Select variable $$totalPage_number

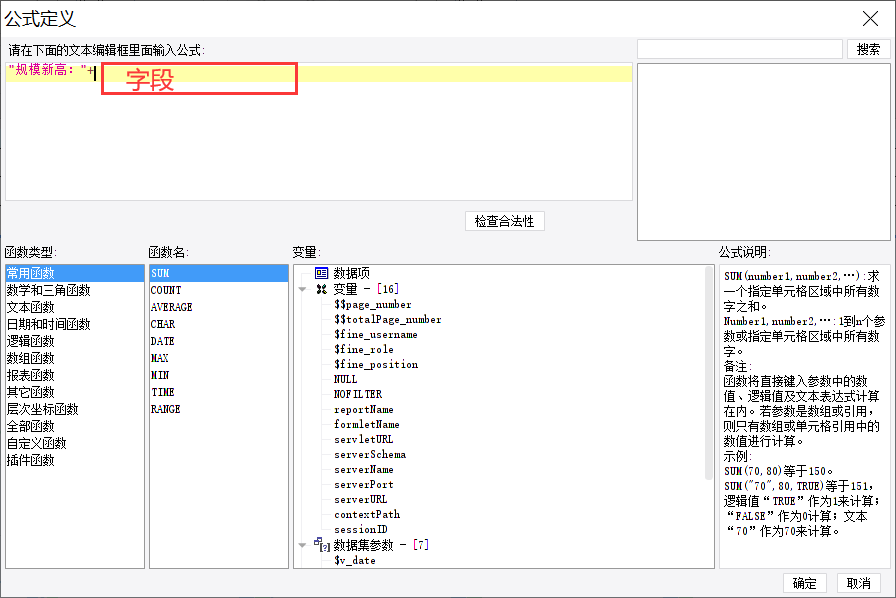coord(388,320)
